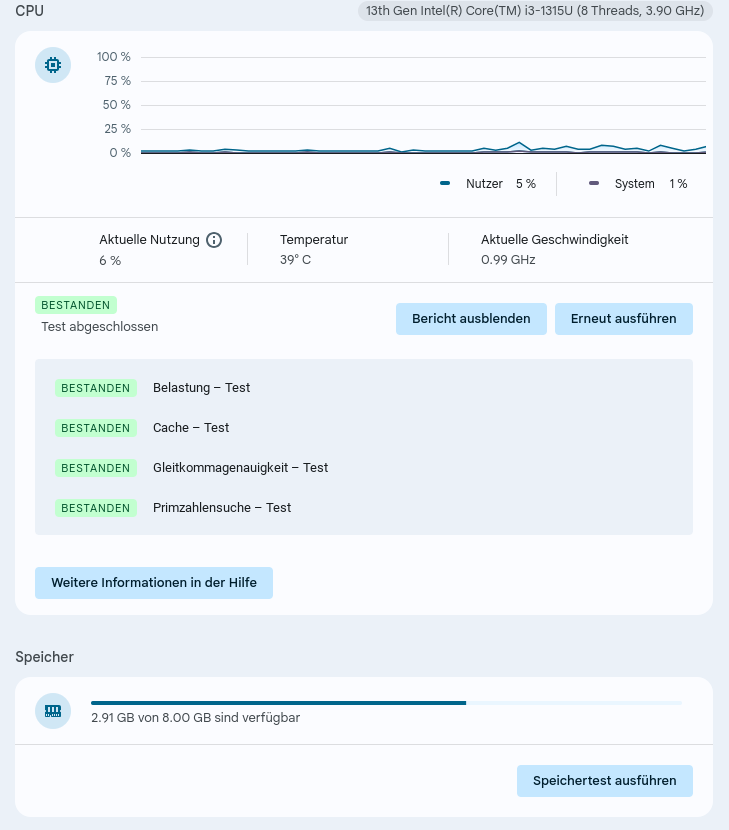
Task: Hide the report with Bericht ausblenden
Action: tap(471, 319)
